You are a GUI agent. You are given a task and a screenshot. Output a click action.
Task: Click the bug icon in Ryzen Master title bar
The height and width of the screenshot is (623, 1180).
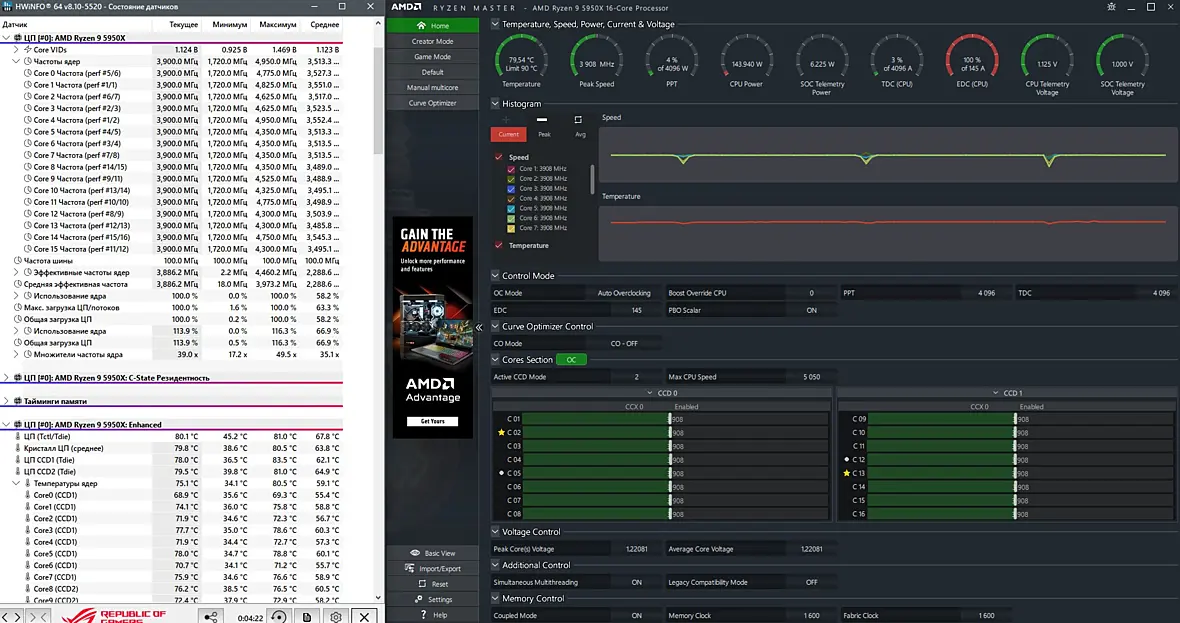pyautogui.click(x=1112, y=7)
